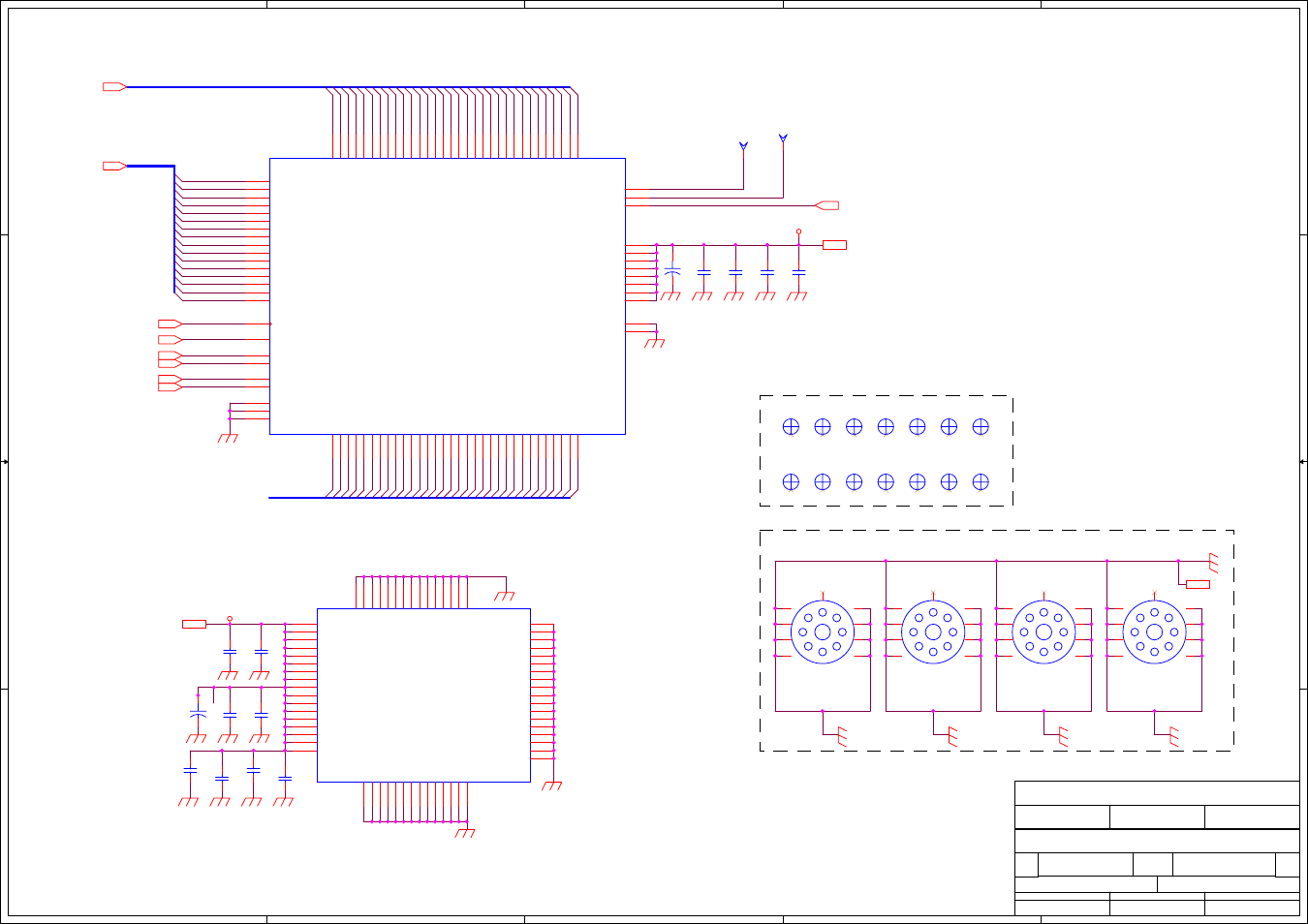The width and height of the screenshot is (1308, 924).
Task: Select the red power label left of lower IC
Action: click(194, 624)
